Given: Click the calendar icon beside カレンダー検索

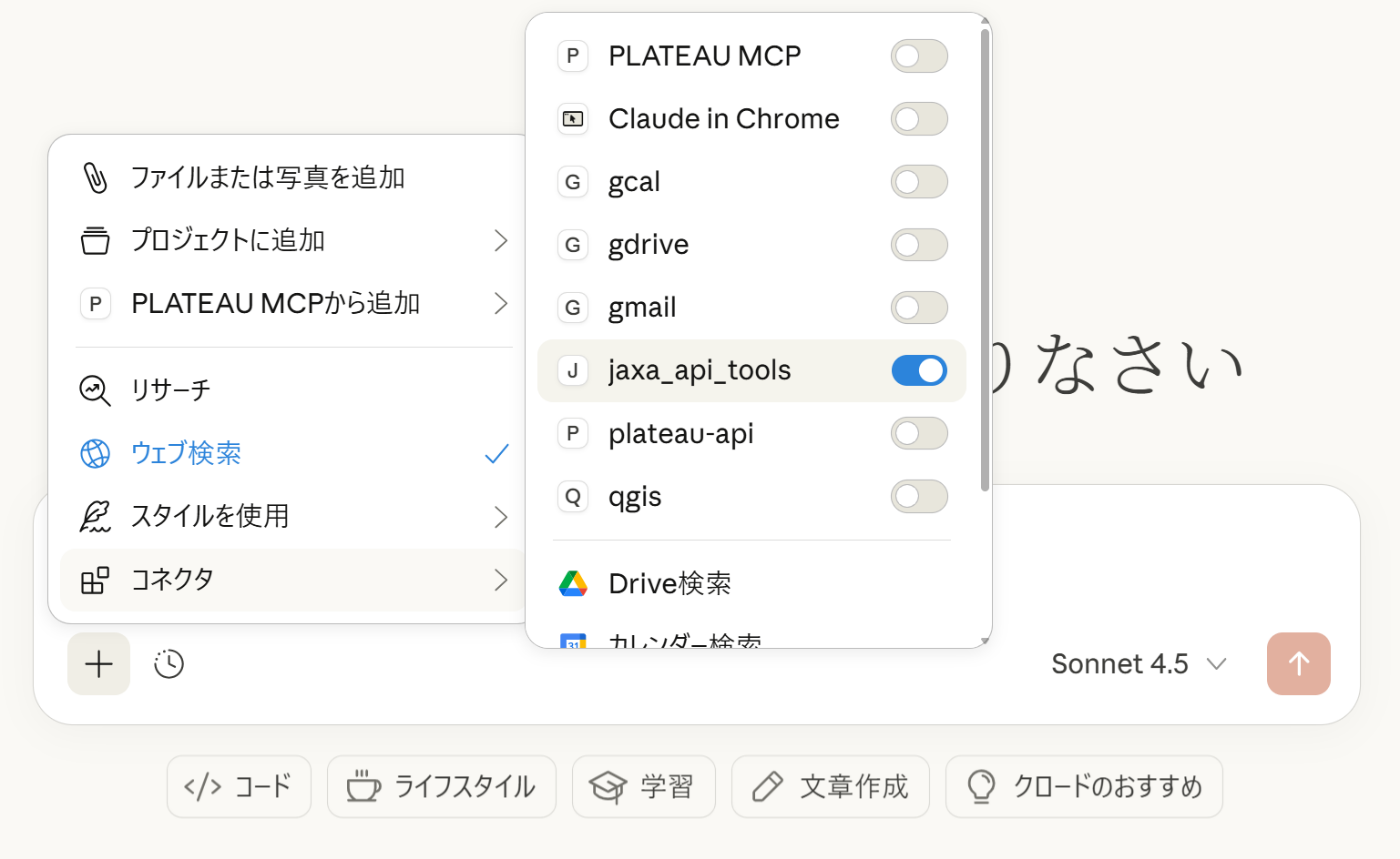Looking at the screenshot, I should click(573, 642).
